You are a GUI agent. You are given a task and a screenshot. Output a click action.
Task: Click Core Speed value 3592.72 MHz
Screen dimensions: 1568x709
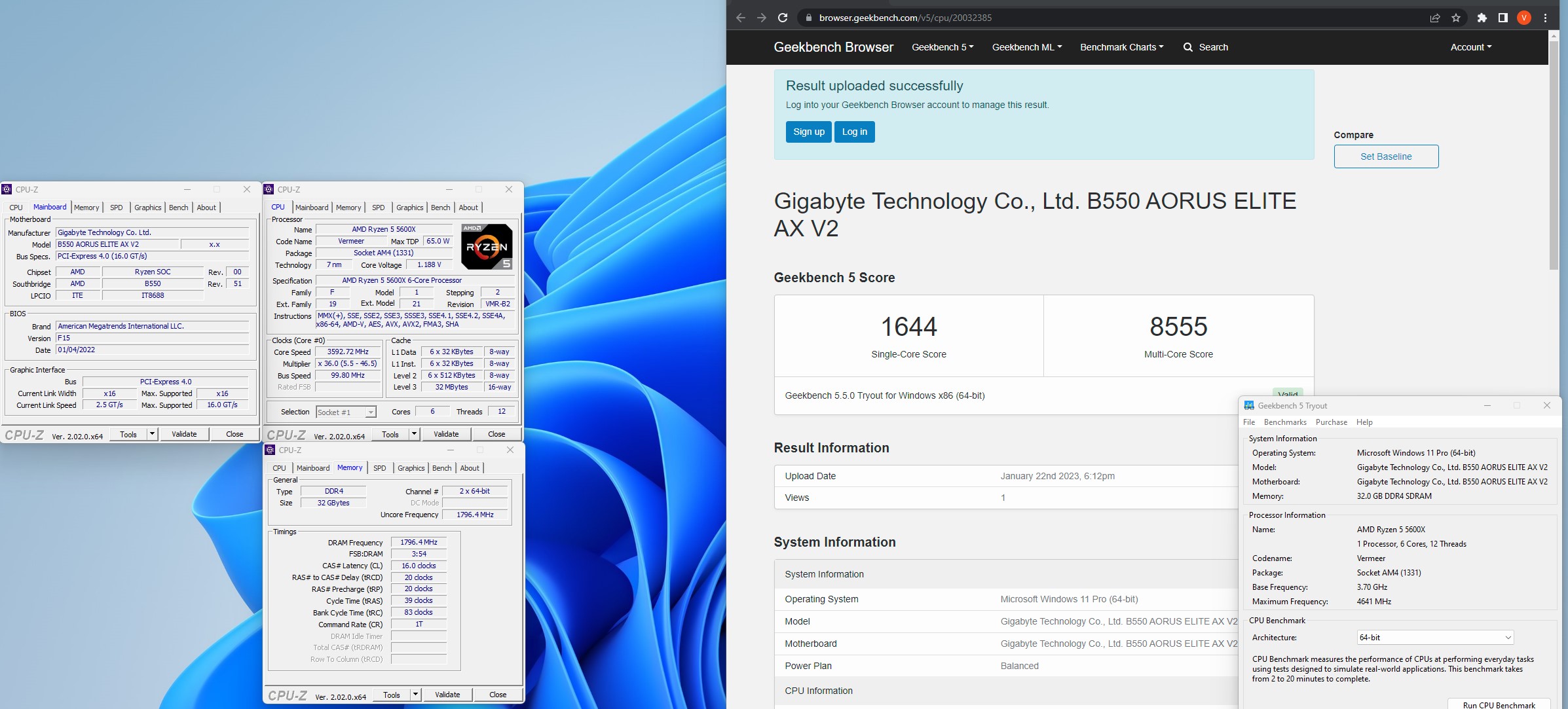click(348, 352)
